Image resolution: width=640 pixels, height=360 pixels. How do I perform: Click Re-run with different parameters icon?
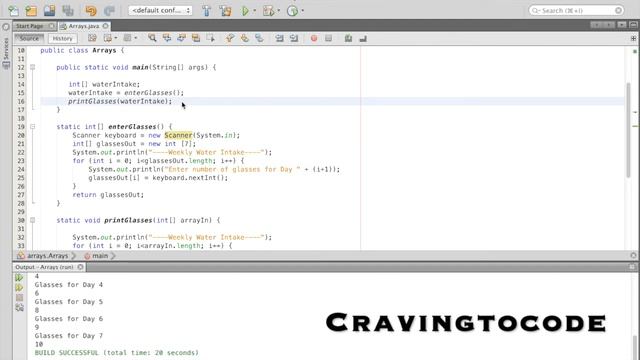[19, 288]
